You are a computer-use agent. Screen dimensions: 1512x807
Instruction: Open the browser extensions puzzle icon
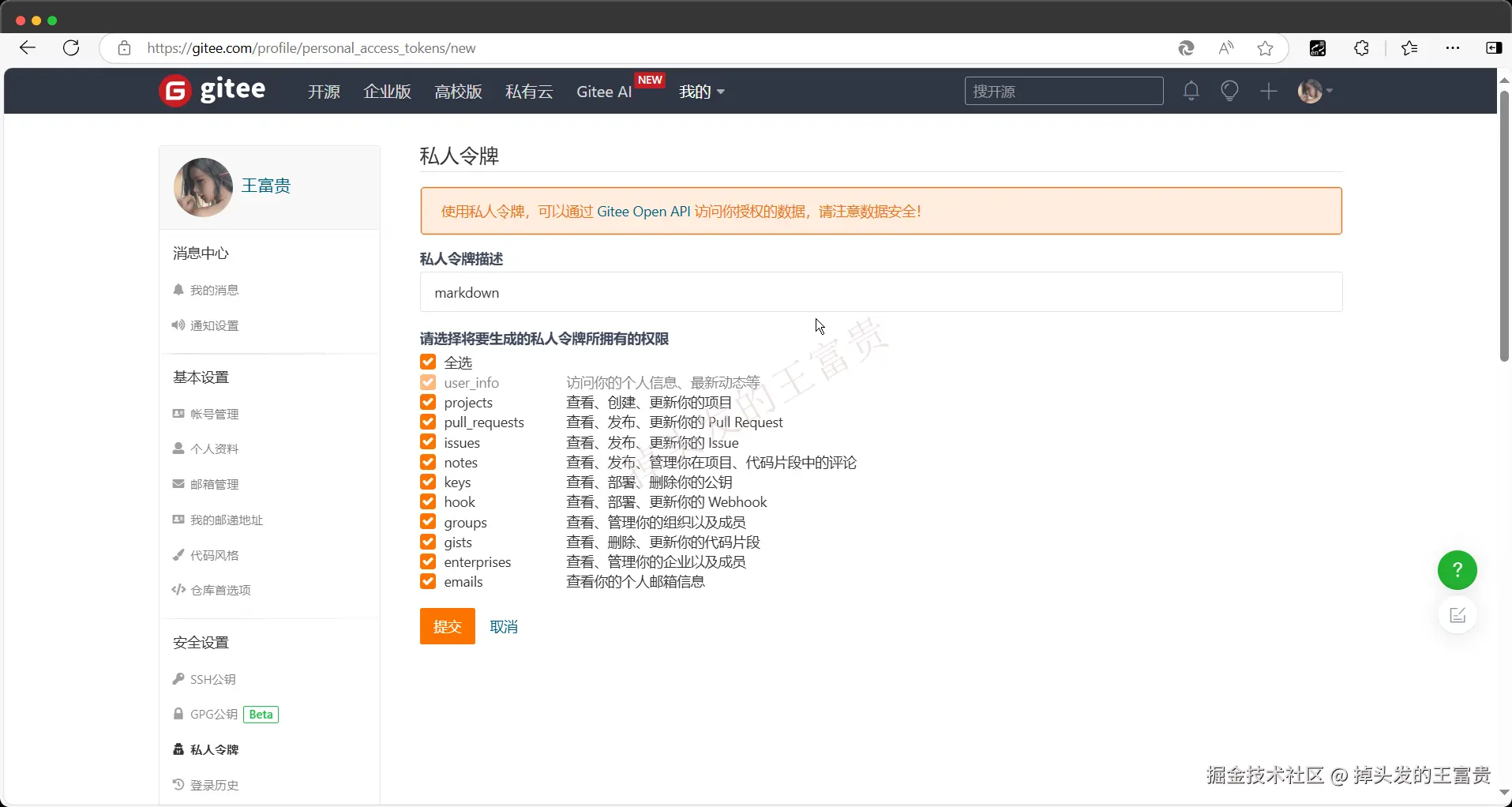point(1362,48)
